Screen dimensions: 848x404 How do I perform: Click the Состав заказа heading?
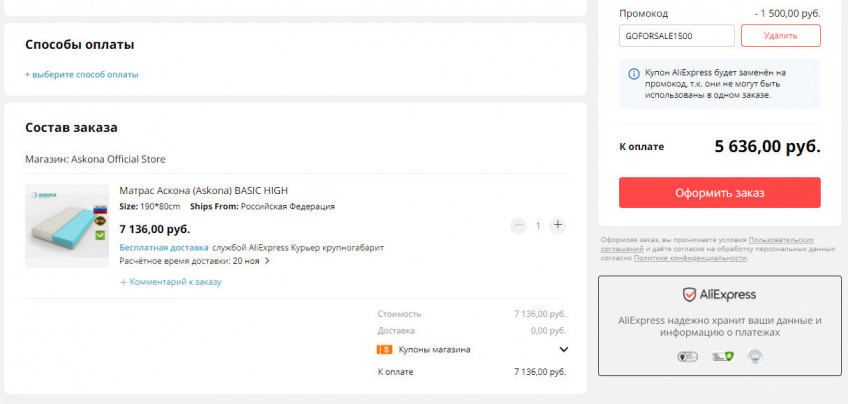(71, 128)
